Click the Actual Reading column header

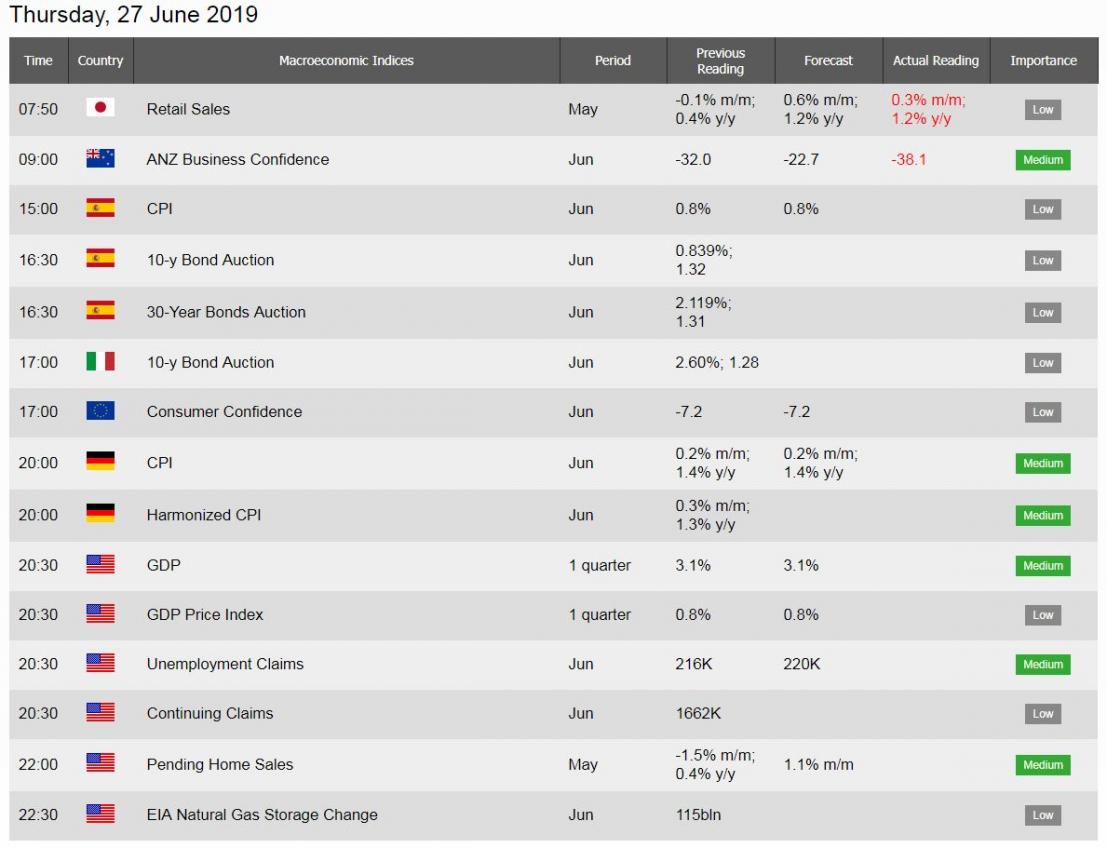(935, 61)
